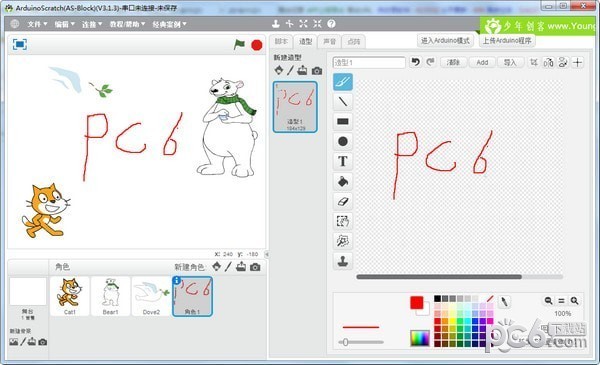
Task: Click the globe language icon
Action: (15, 24)
